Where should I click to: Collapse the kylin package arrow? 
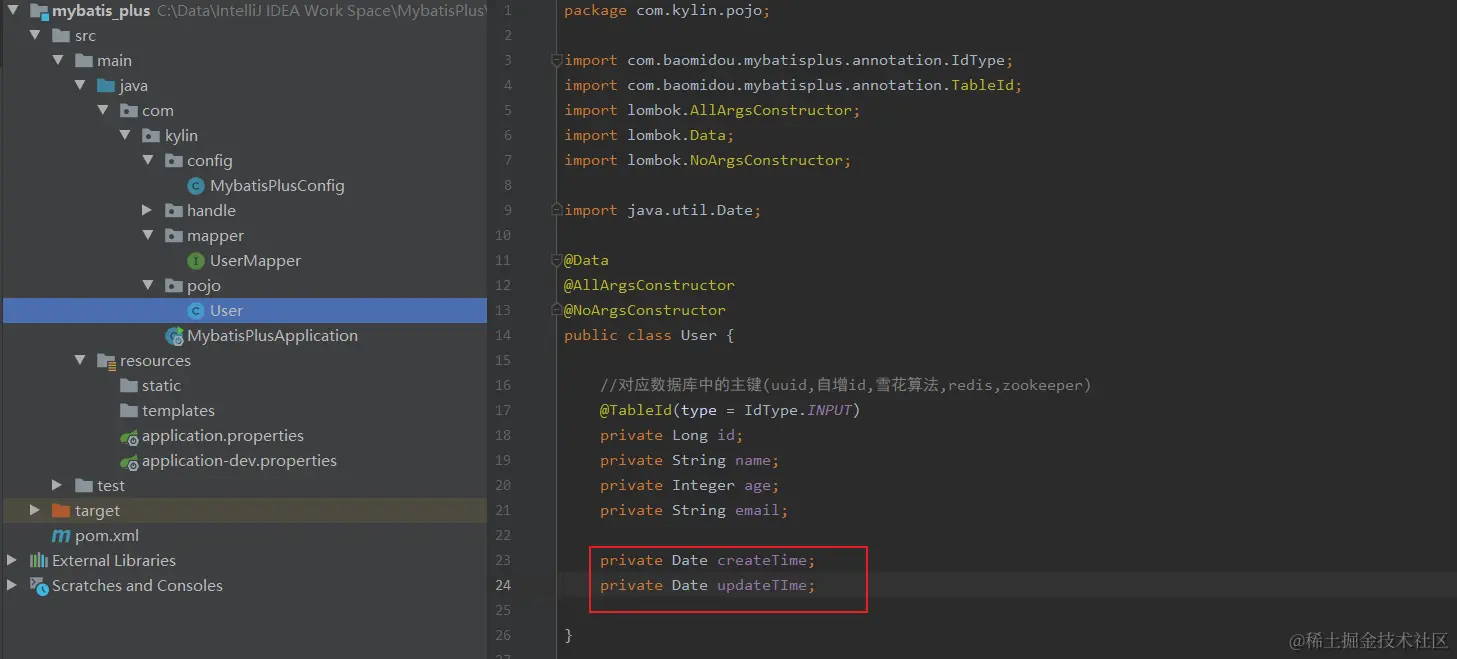[x=125, y=136]
